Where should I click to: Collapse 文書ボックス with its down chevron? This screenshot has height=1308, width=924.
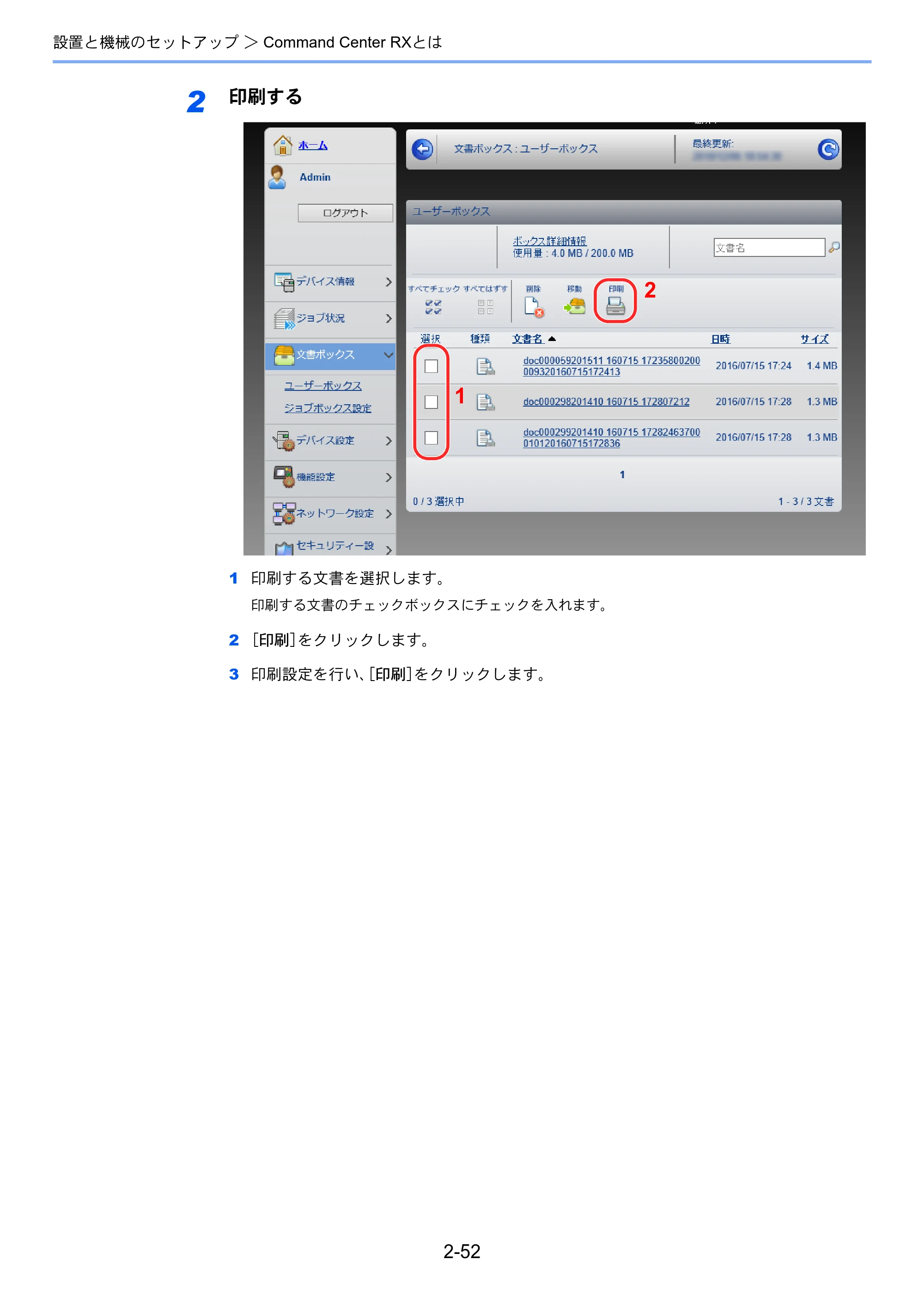pyautogui.click(x=389, y=355)
